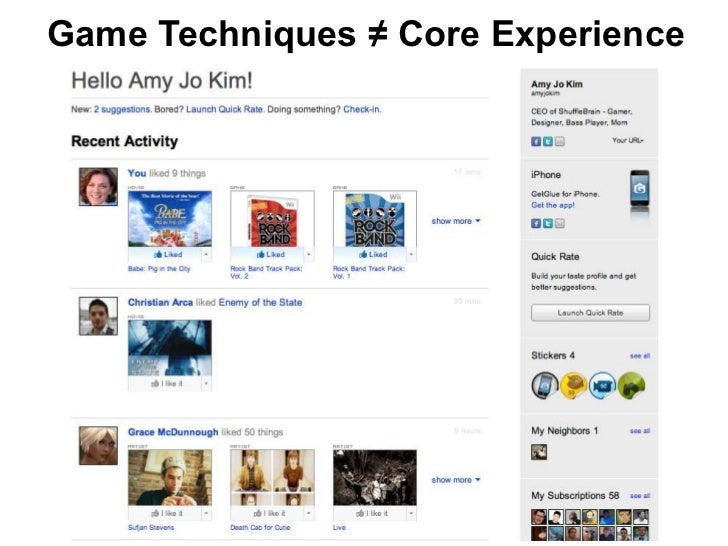Image resolution: width=728 pixels, height=546 pixels.
Task: Click 'I like it' under Enemy of the State
Action: point(165,384)
